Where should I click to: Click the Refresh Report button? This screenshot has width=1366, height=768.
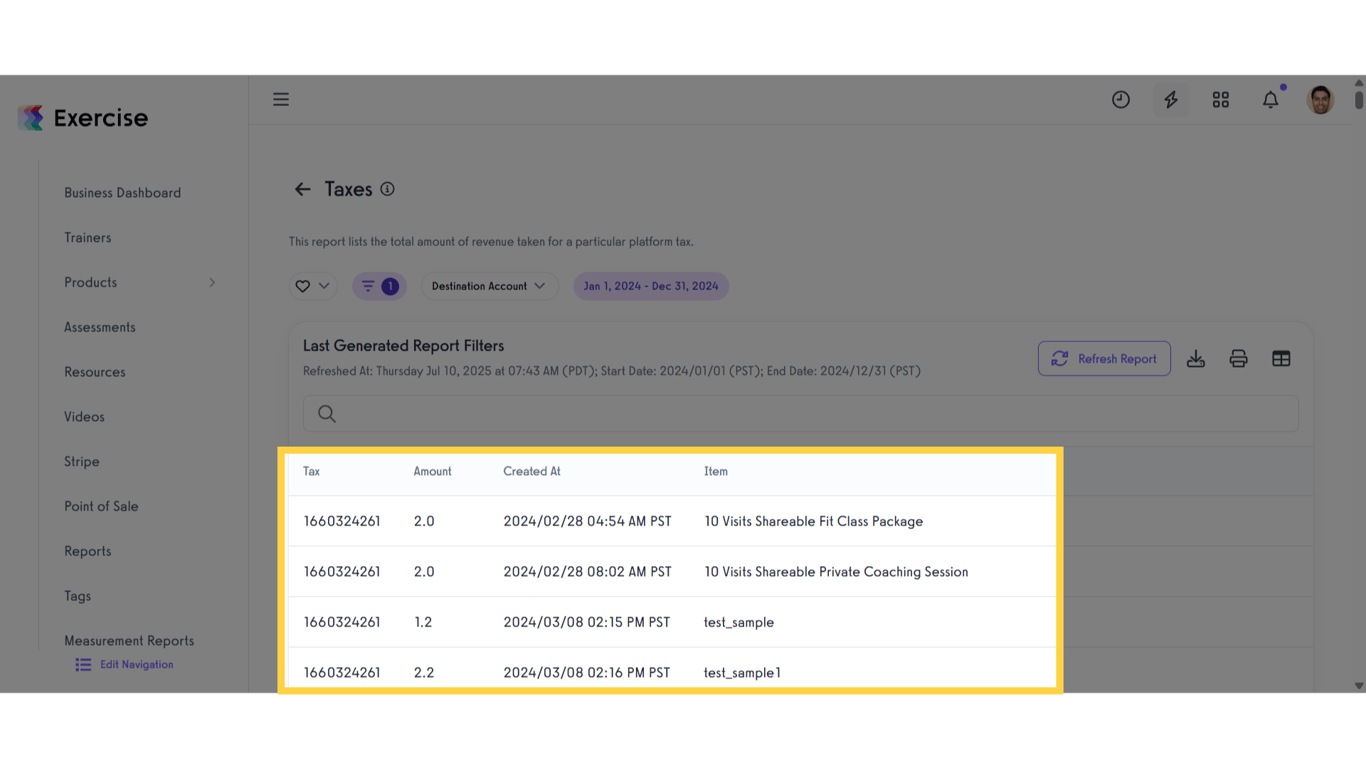(x=1104, y=359)
